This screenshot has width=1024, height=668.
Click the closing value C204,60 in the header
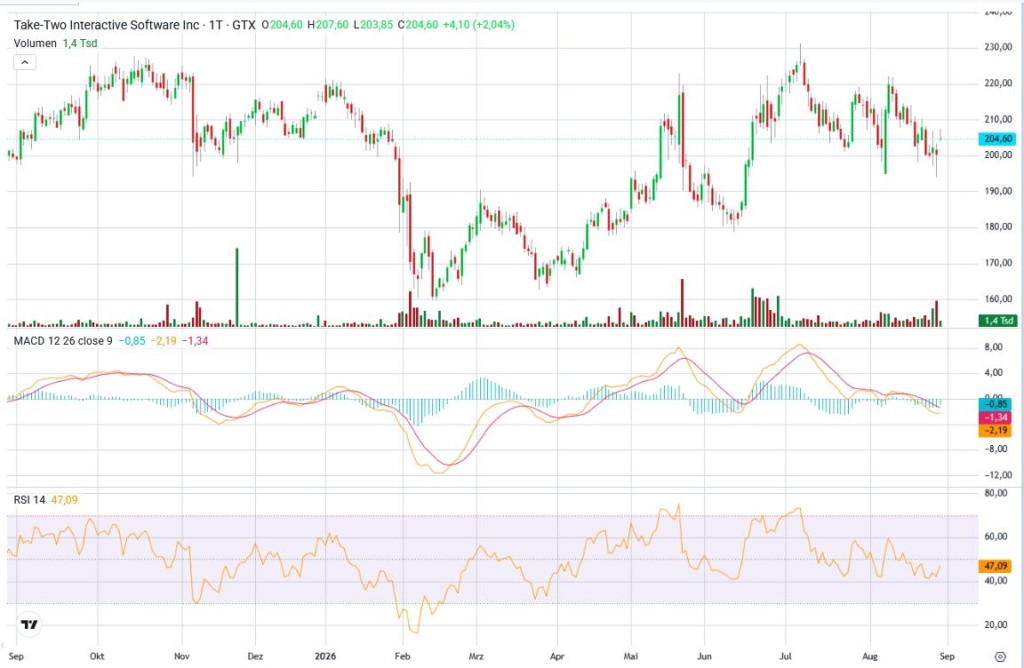[x=418, y=25]
